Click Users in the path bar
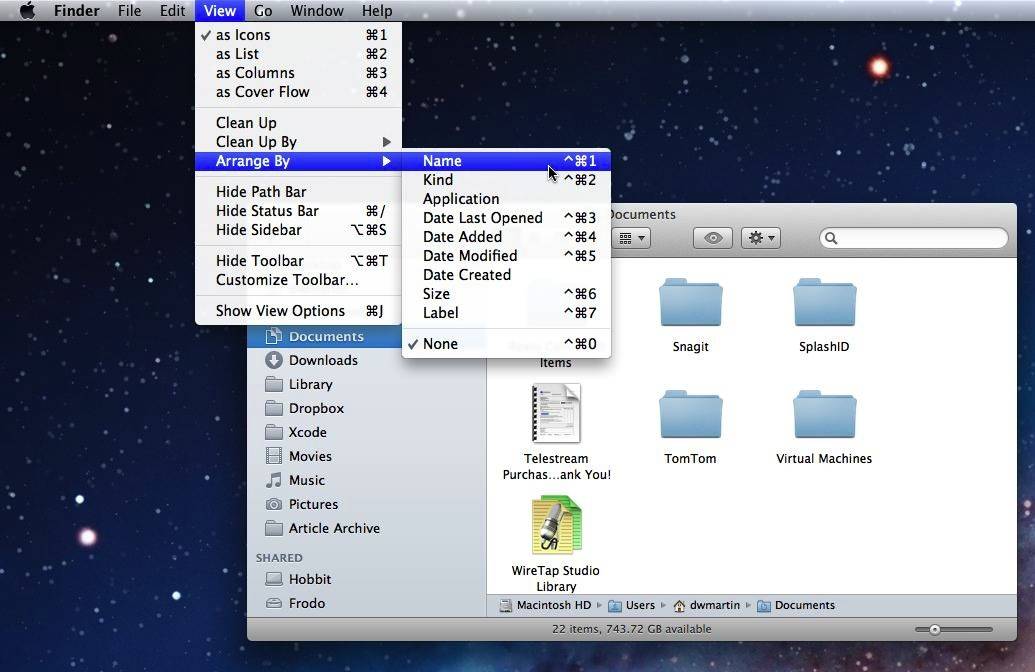Screen dimensions: 1035x672 (x=640, y=605)
